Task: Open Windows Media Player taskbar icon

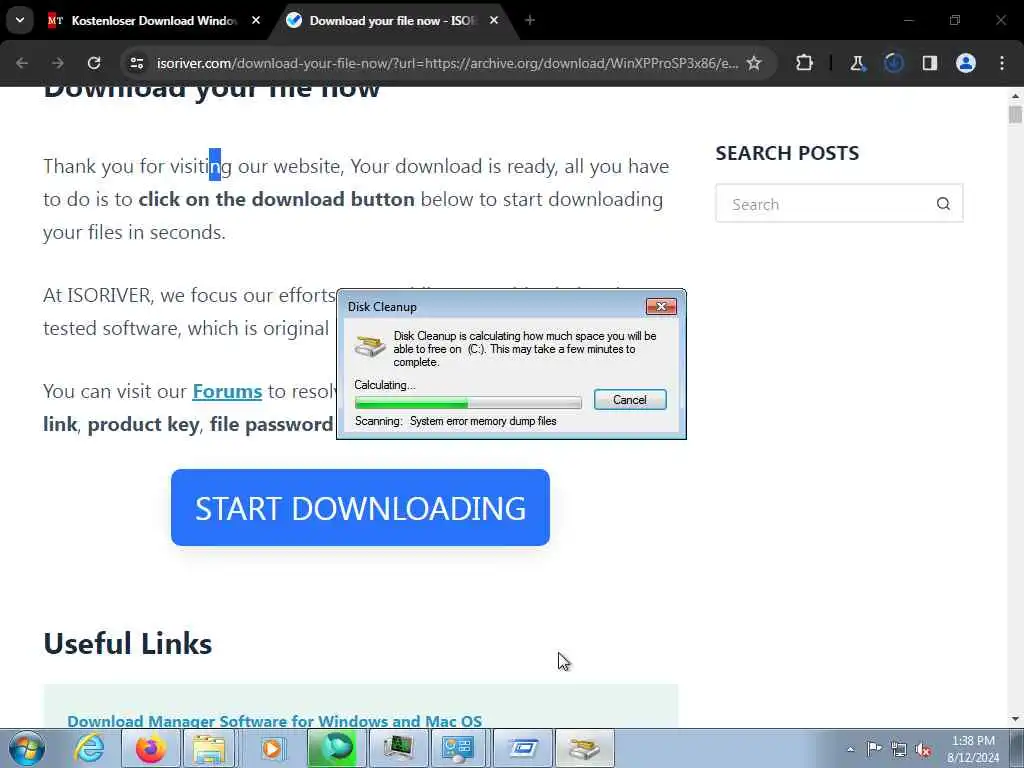Action: click(272, 748)
